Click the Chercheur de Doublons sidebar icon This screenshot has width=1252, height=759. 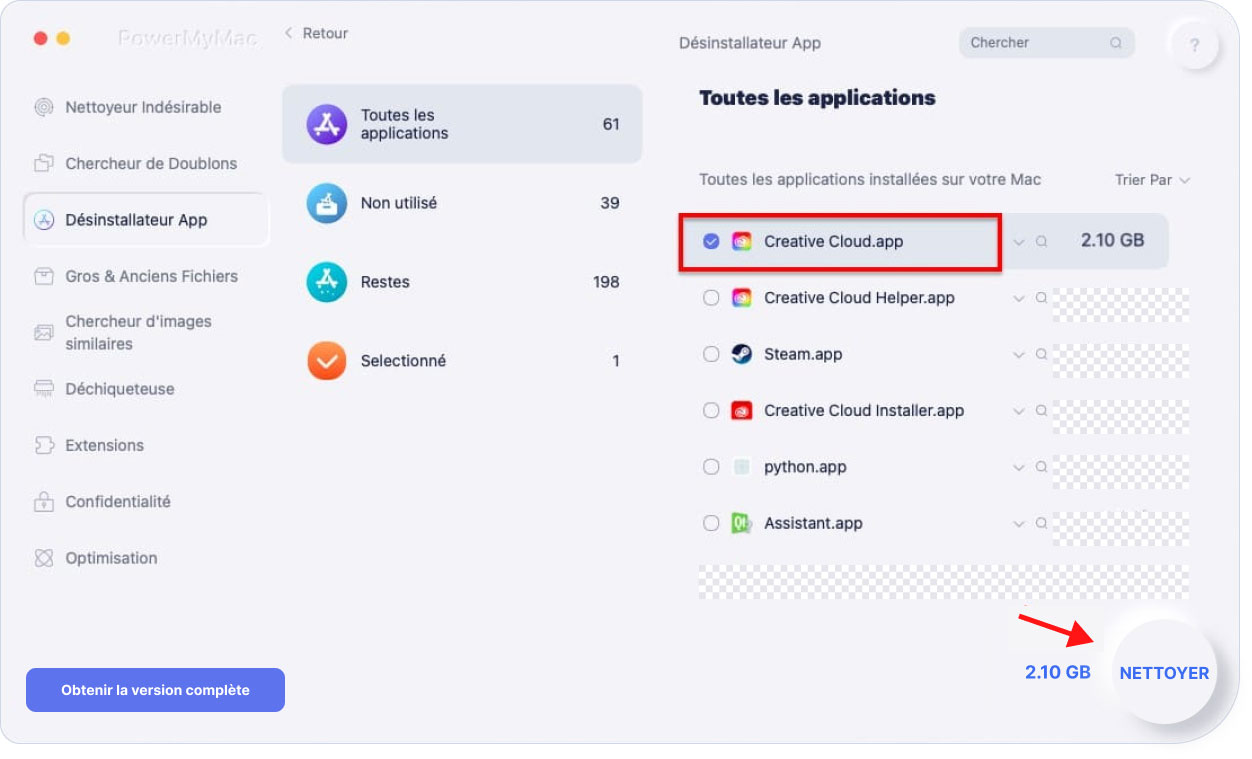pos(43,164)
